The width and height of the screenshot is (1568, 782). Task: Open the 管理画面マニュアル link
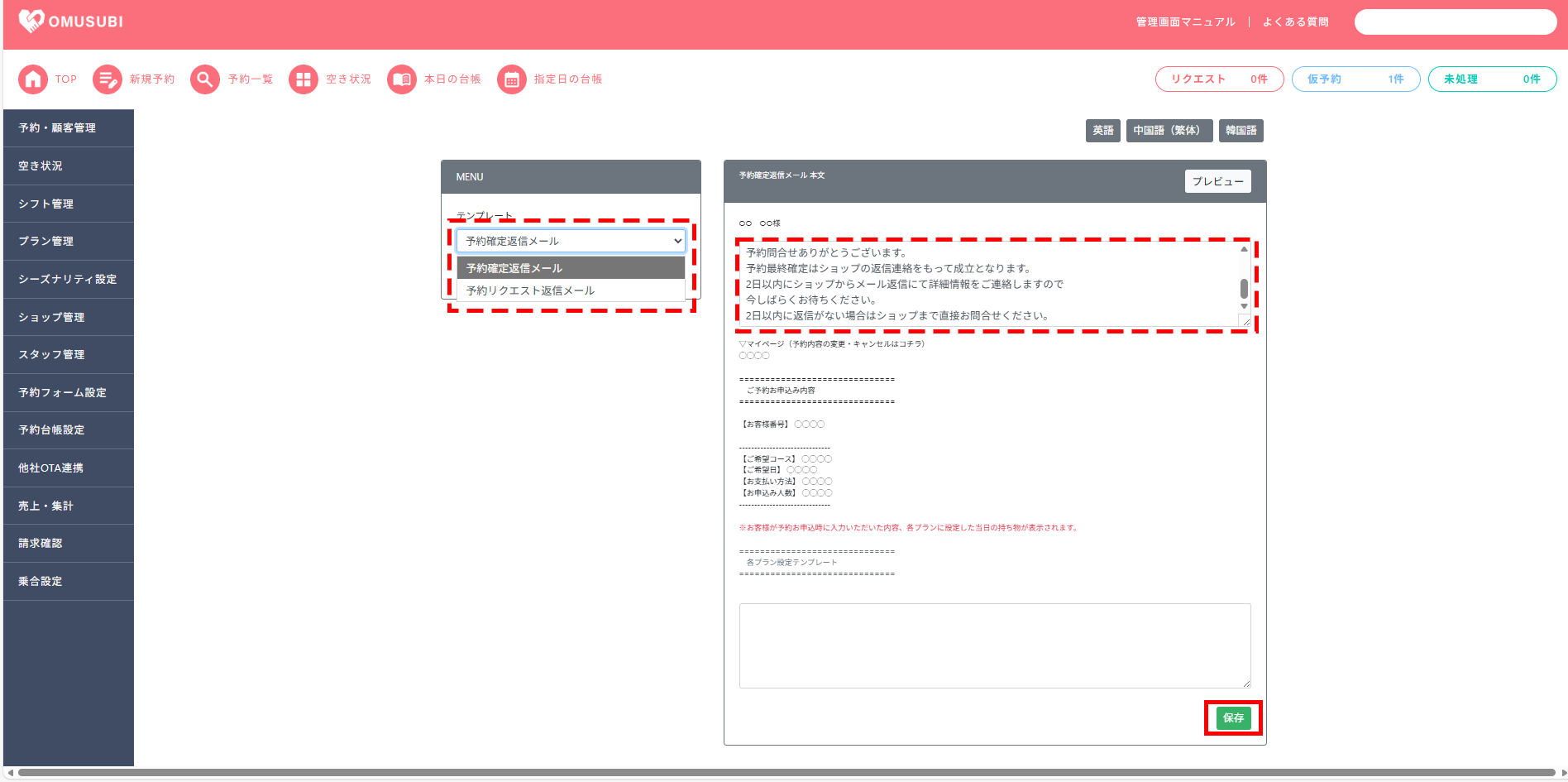tap(1185, 22)
